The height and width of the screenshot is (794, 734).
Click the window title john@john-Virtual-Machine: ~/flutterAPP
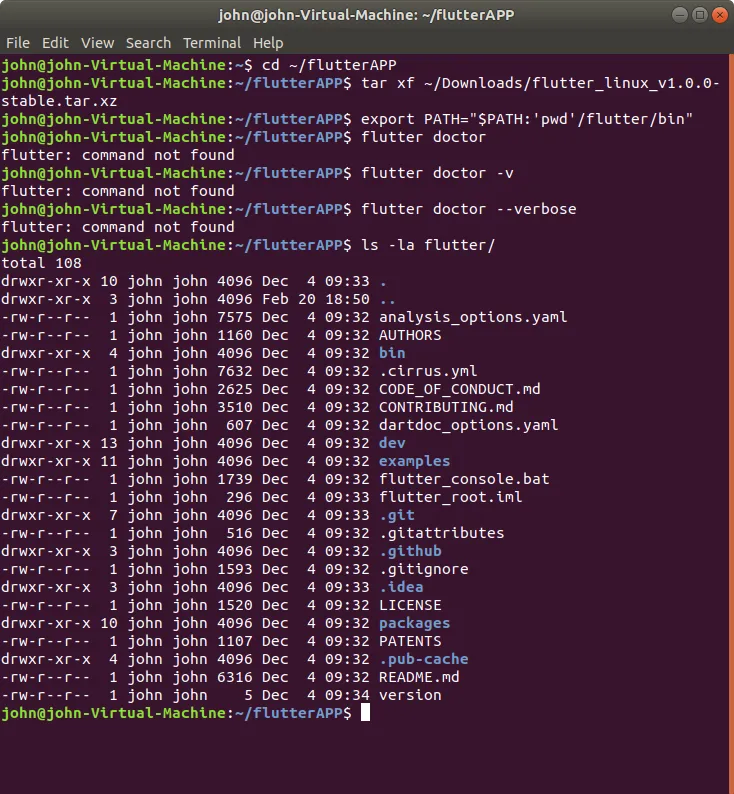pos(366,15)
